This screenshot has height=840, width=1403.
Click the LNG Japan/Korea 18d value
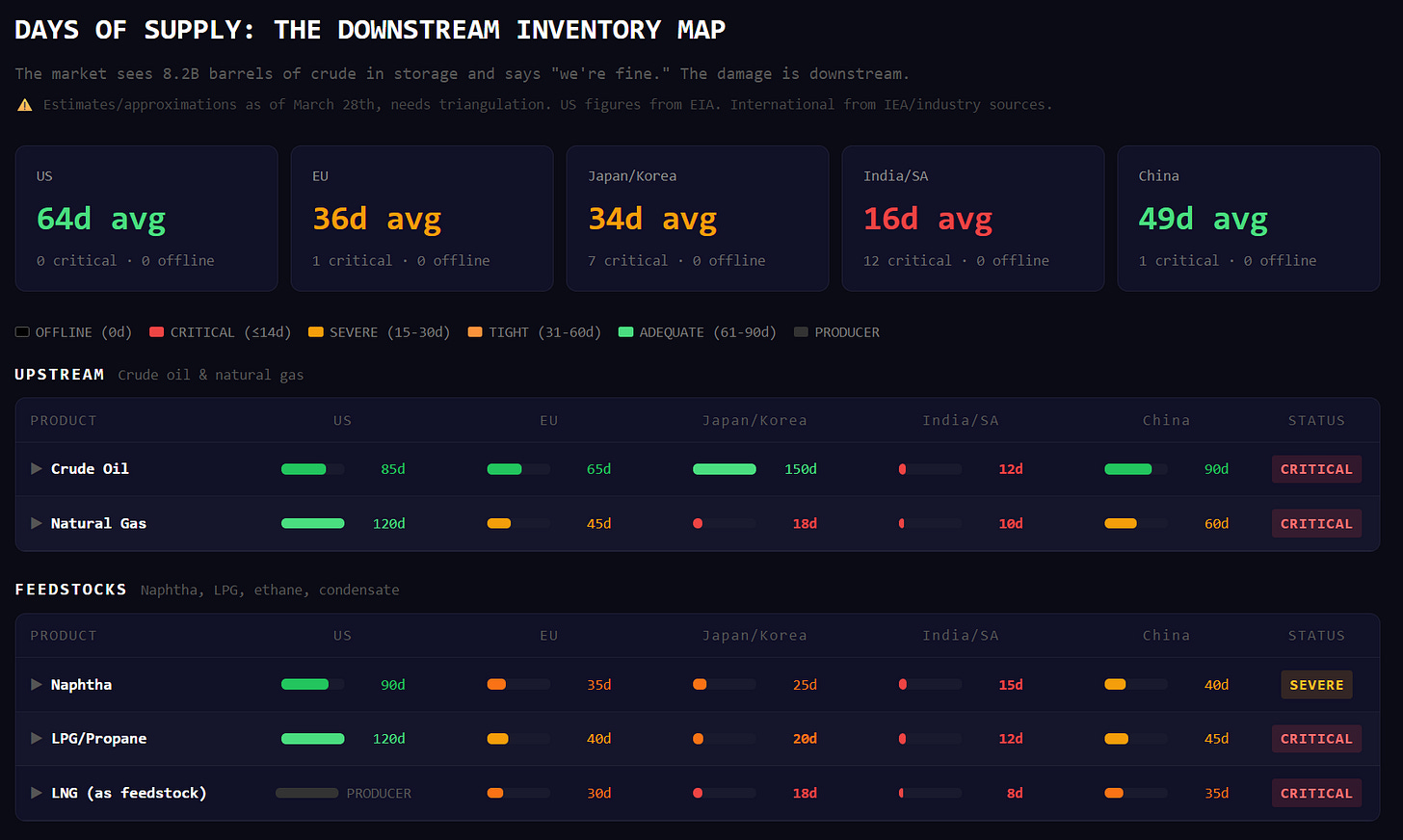coord(805,793)
